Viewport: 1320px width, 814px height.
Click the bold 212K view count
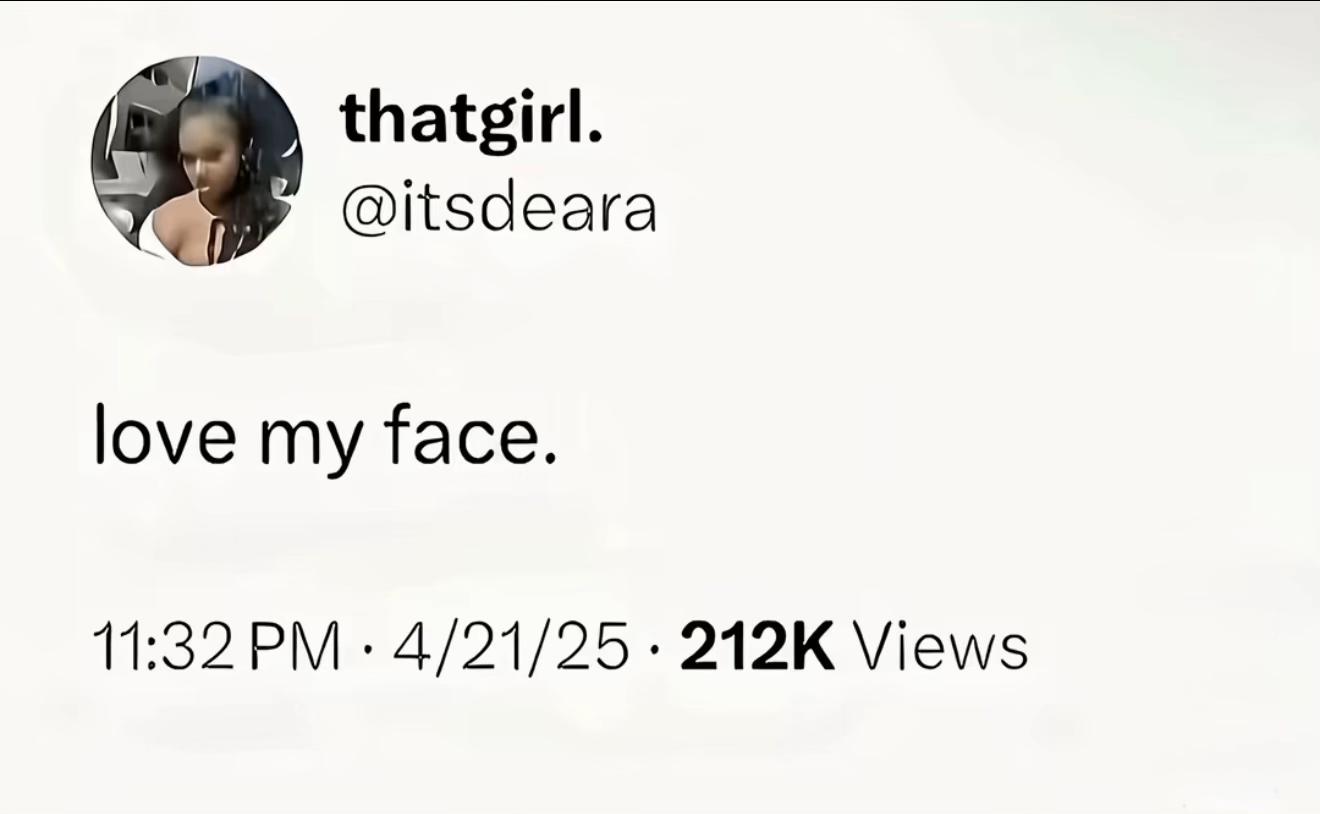(x=757, y=647)
